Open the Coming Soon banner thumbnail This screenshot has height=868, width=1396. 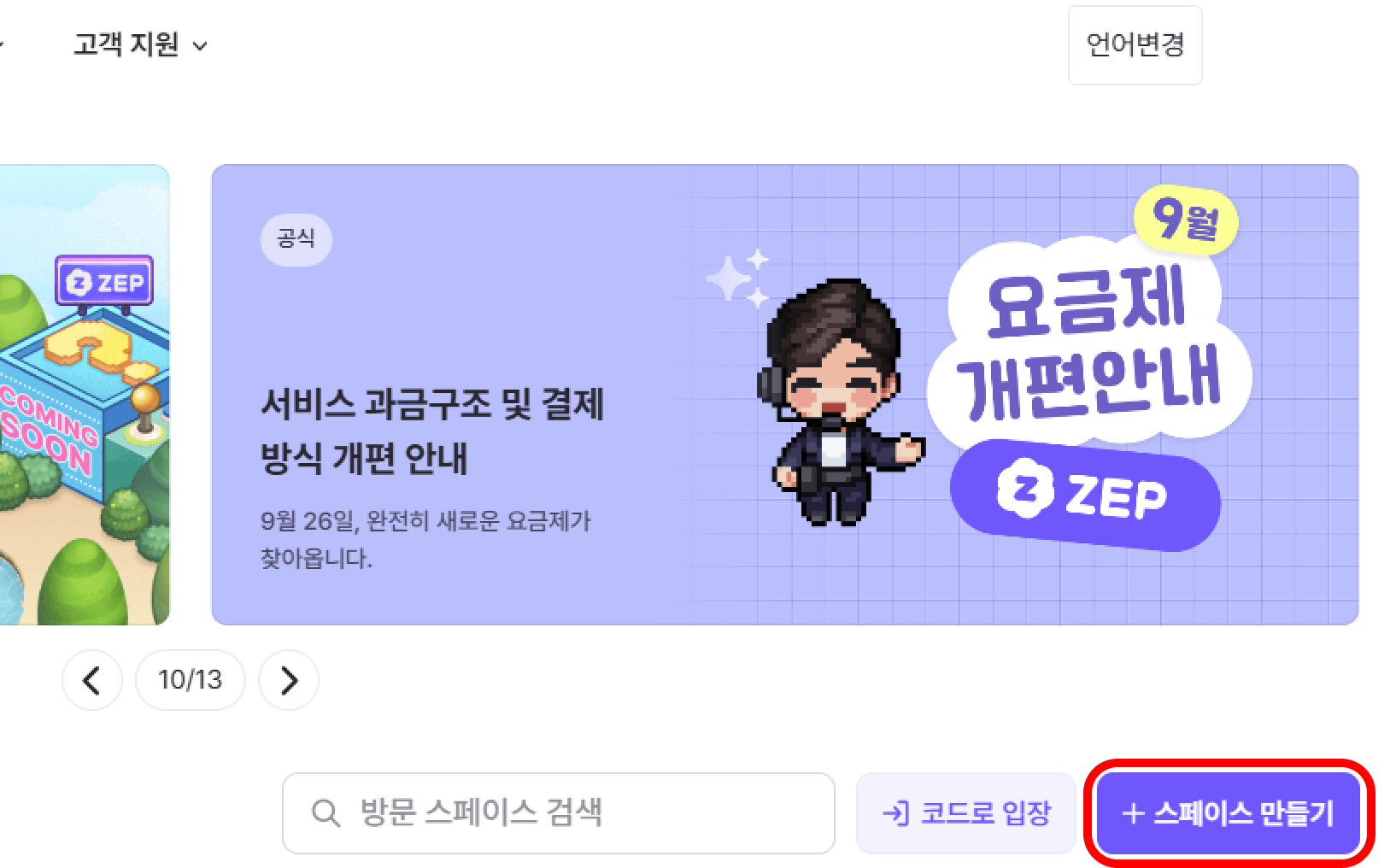(85, 395)
